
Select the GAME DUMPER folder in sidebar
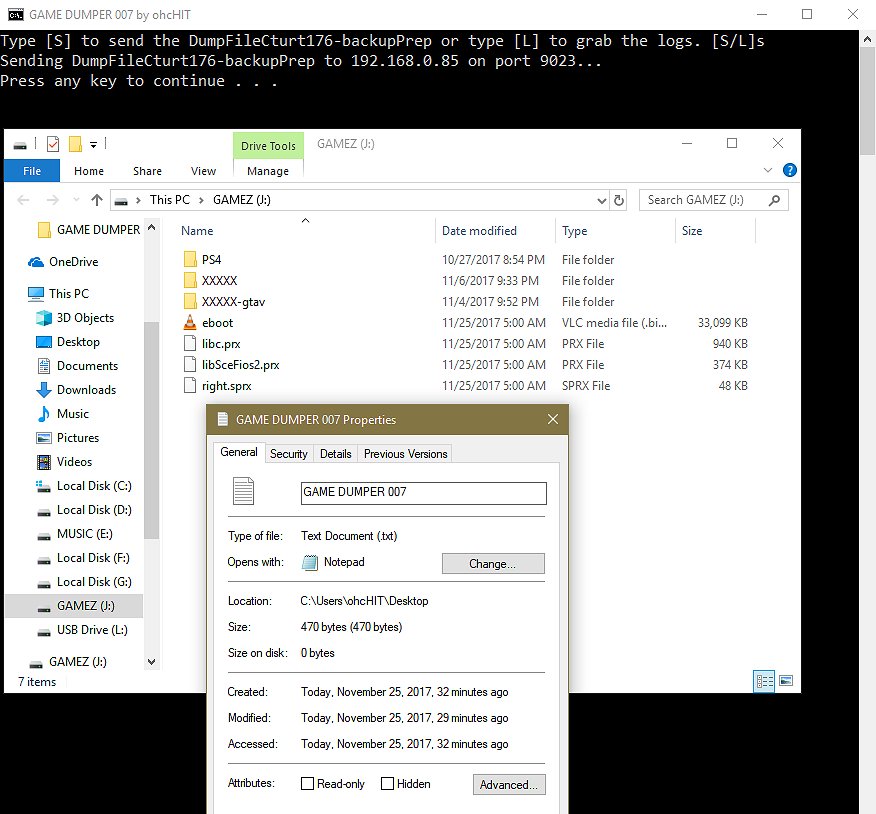tap(89, 230)
